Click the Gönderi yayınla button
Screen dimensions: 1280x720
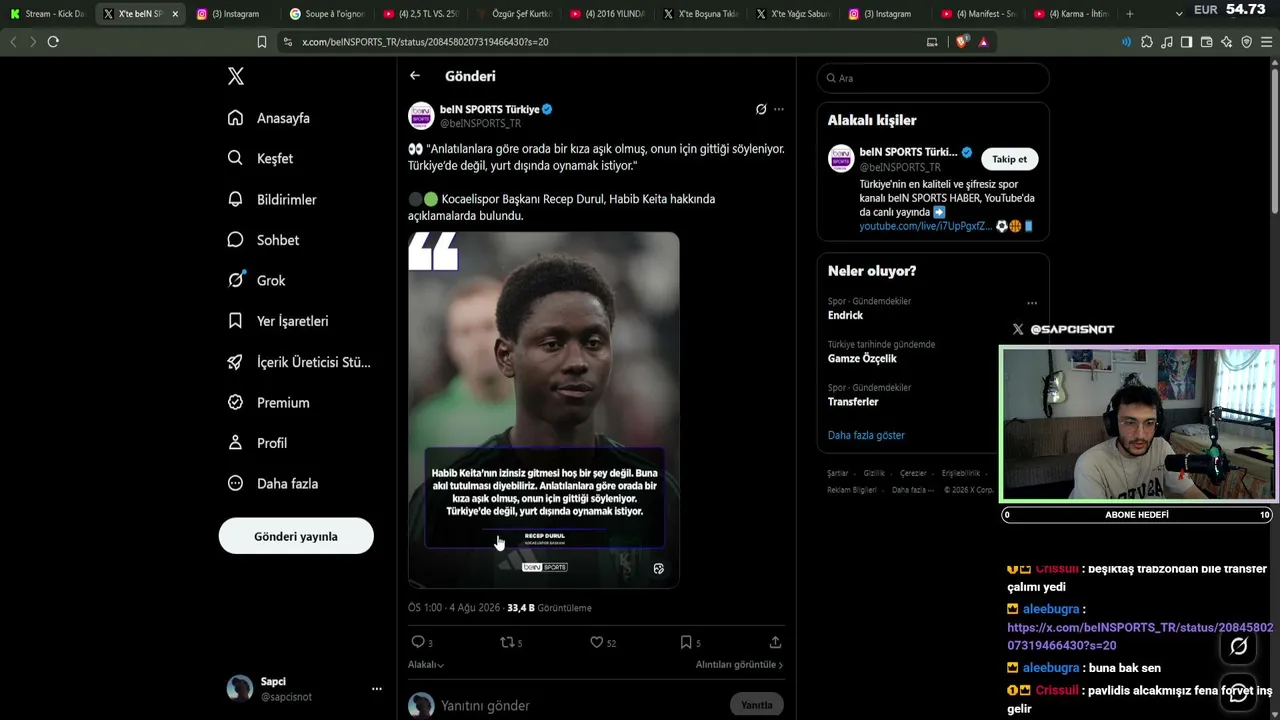[296, 536]
